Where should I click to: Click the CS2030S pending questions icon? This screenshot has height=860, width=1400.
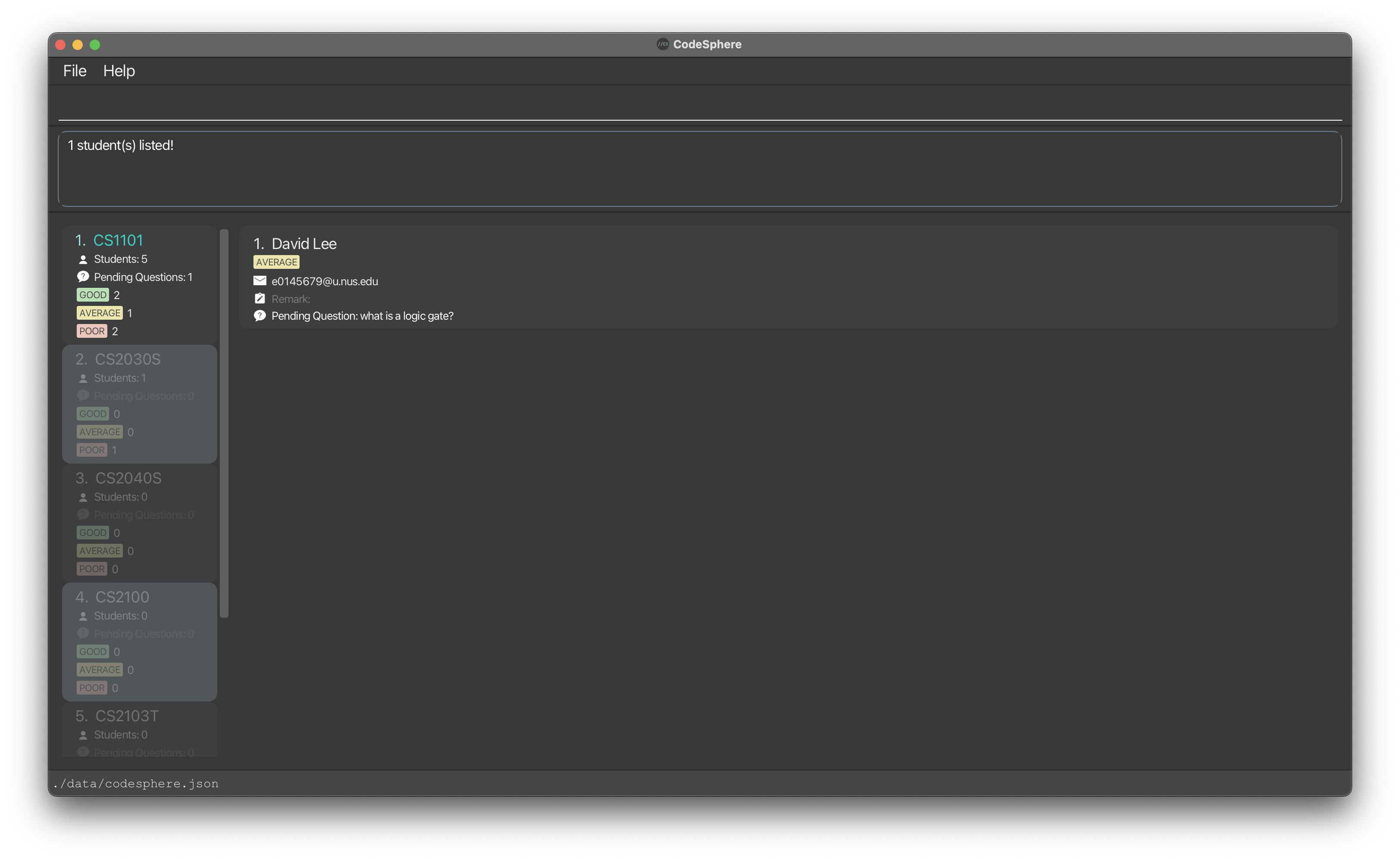pyautogui.click(x=83, y=396)
